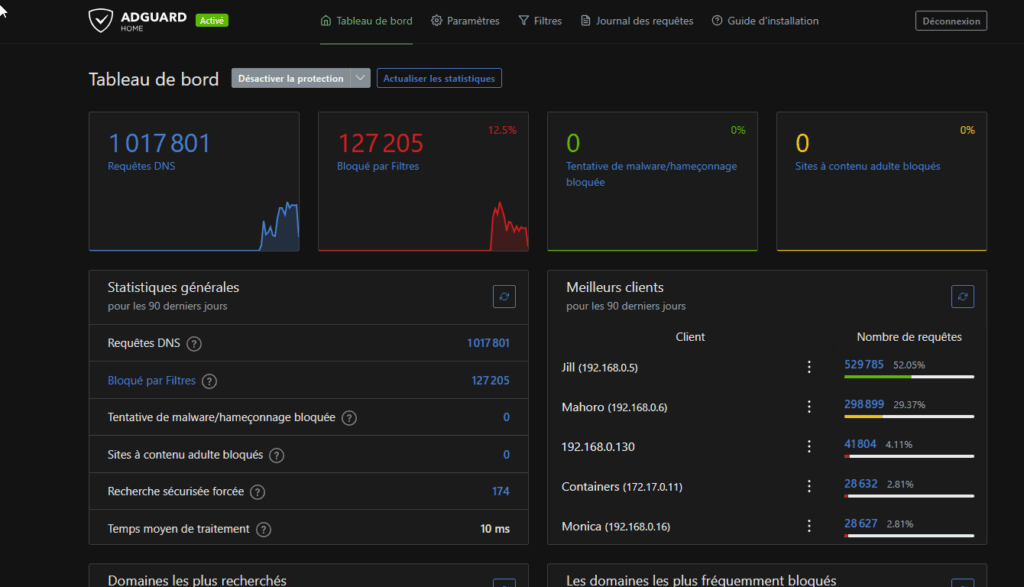Click the red blocked requests graph

(x=509, y=227)
